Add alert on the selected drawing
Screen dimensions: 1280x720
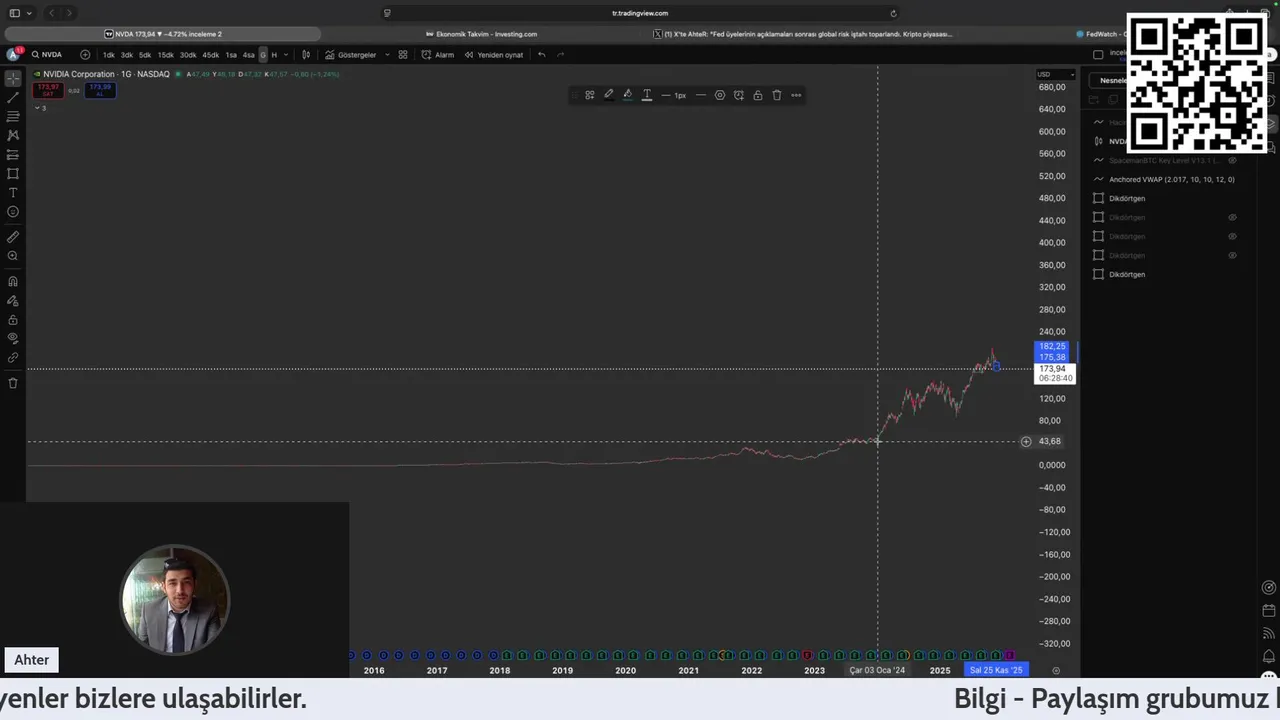pyautogui.click(x=739, y=95)
